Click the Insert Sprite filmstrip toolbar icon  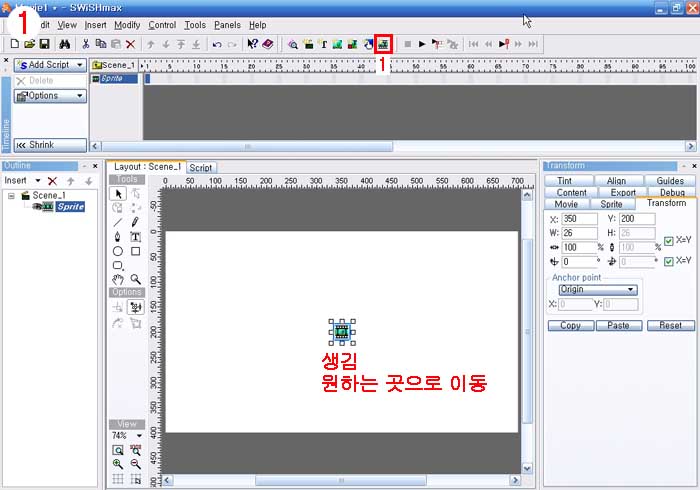tap(383, 44)
